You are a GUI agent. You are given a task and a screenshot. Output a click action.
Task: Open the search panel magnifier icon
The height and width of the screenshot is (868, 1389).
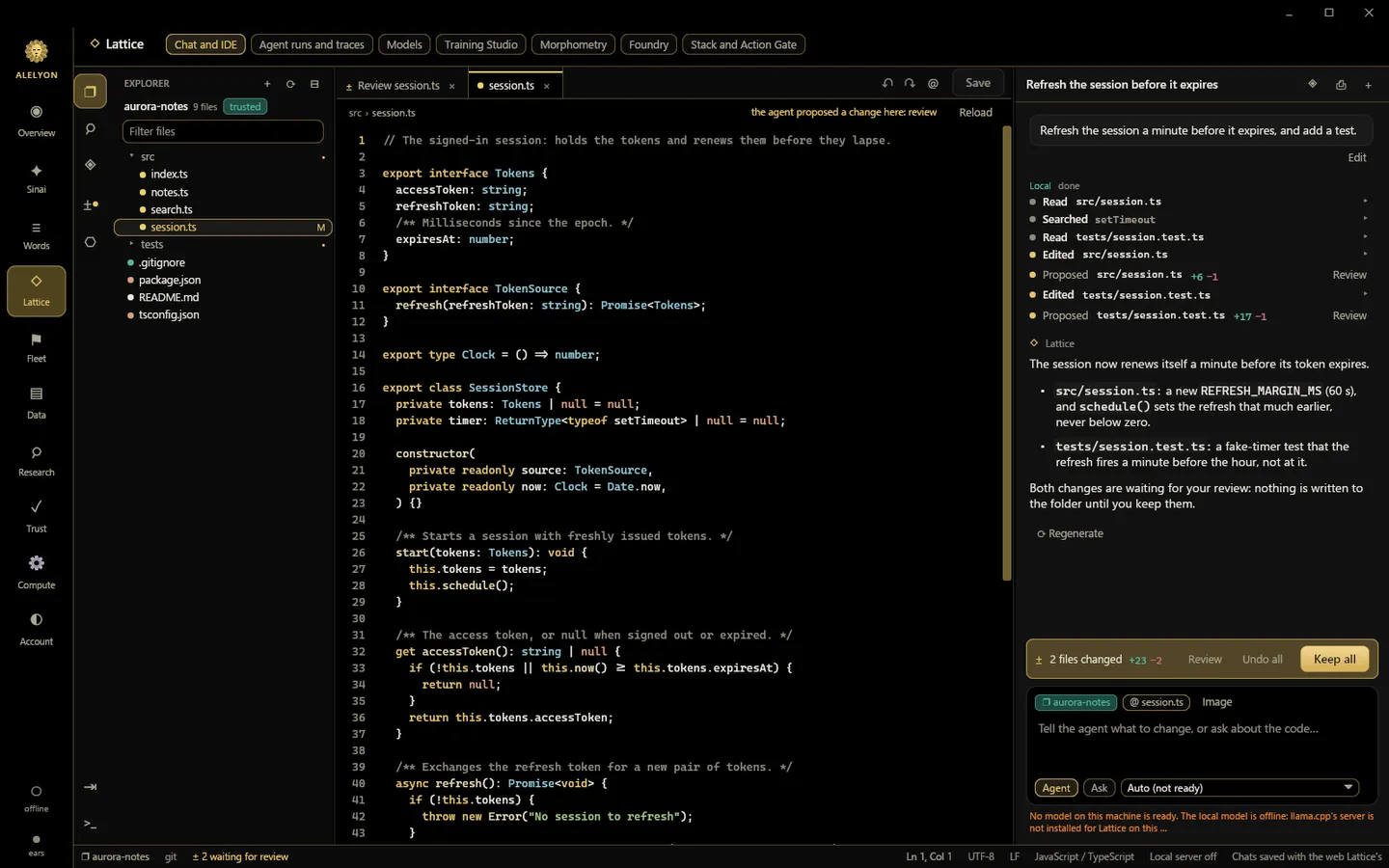90,128
